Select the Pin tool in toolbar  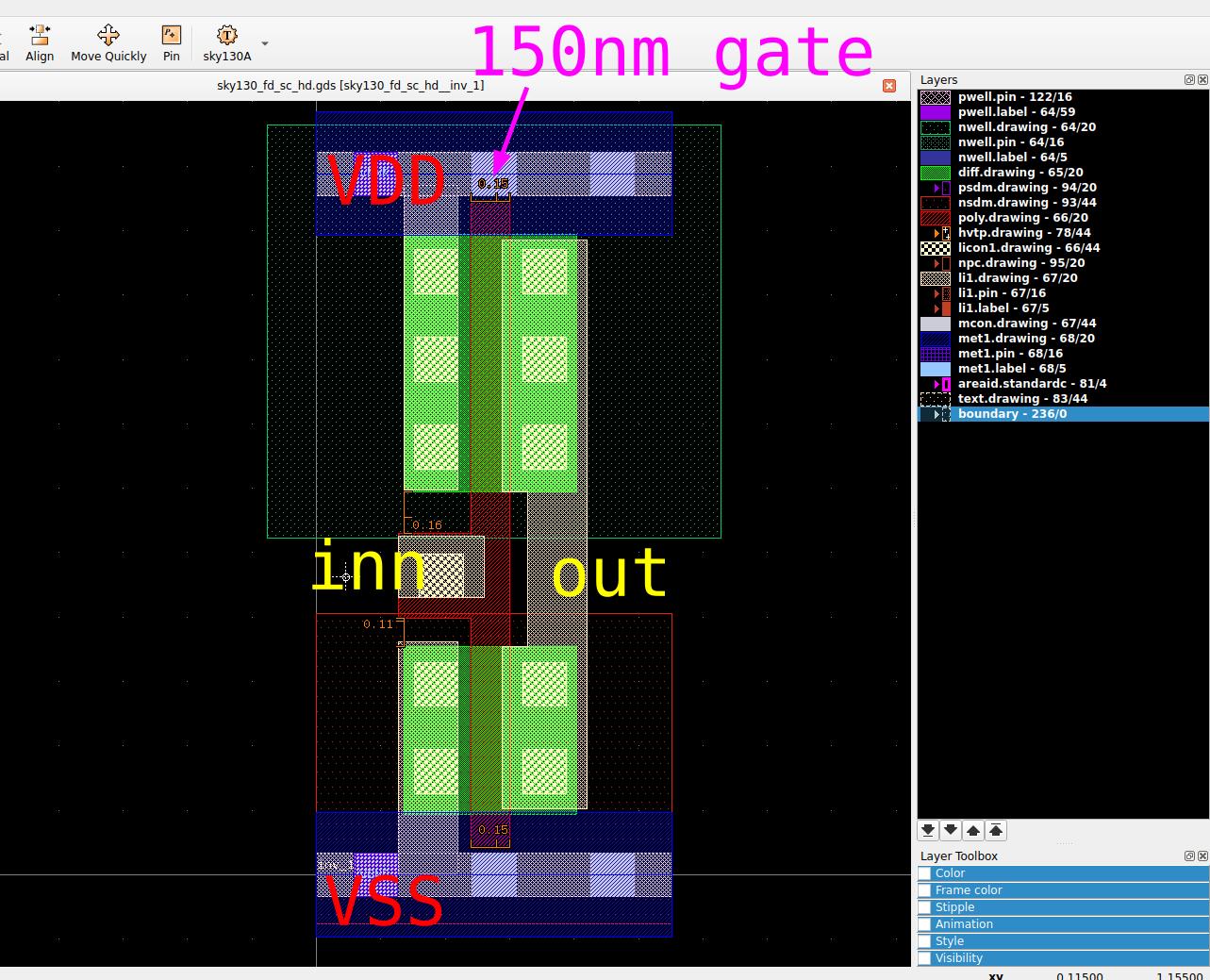[x=171, y=43]
